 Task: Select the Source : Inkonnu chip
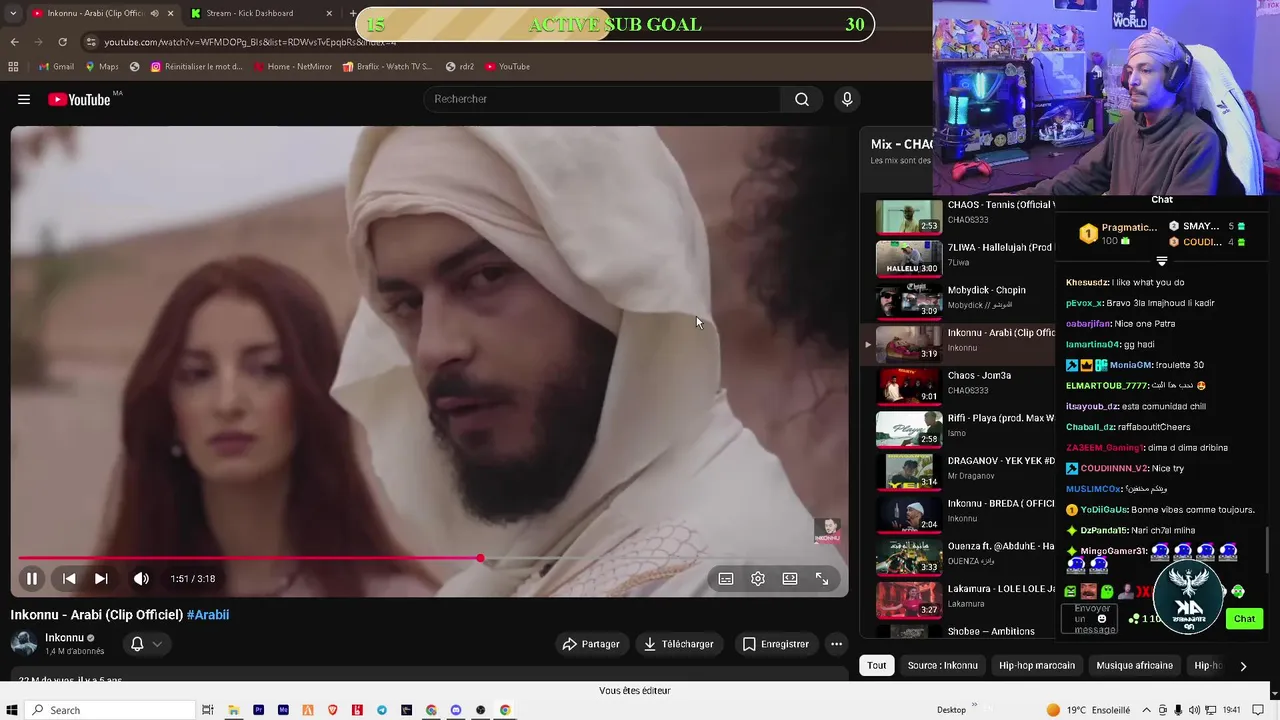(943, 665)
